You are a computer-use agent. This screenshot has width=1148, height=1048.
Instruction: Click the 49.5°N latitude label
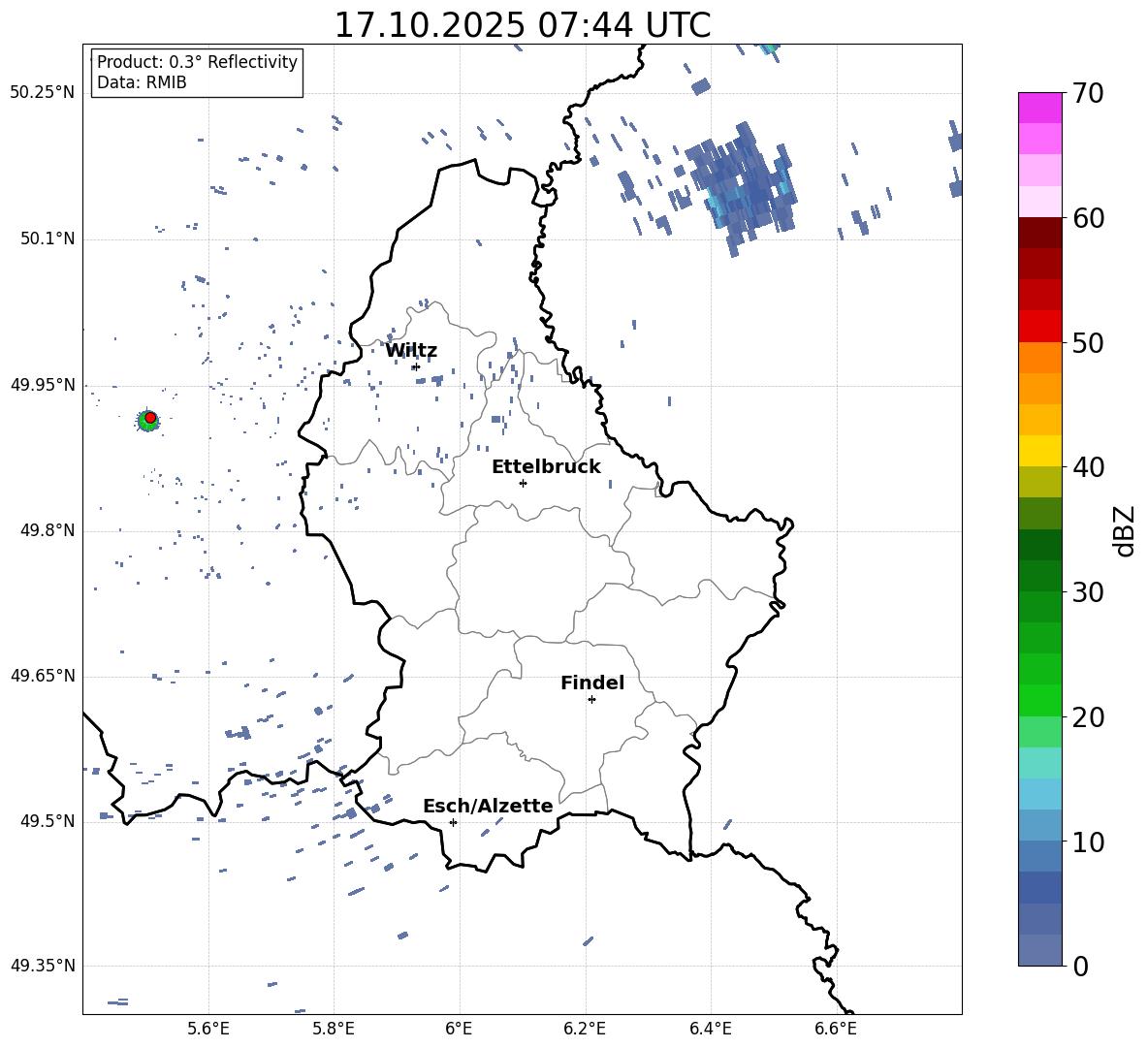pos(48,821)
